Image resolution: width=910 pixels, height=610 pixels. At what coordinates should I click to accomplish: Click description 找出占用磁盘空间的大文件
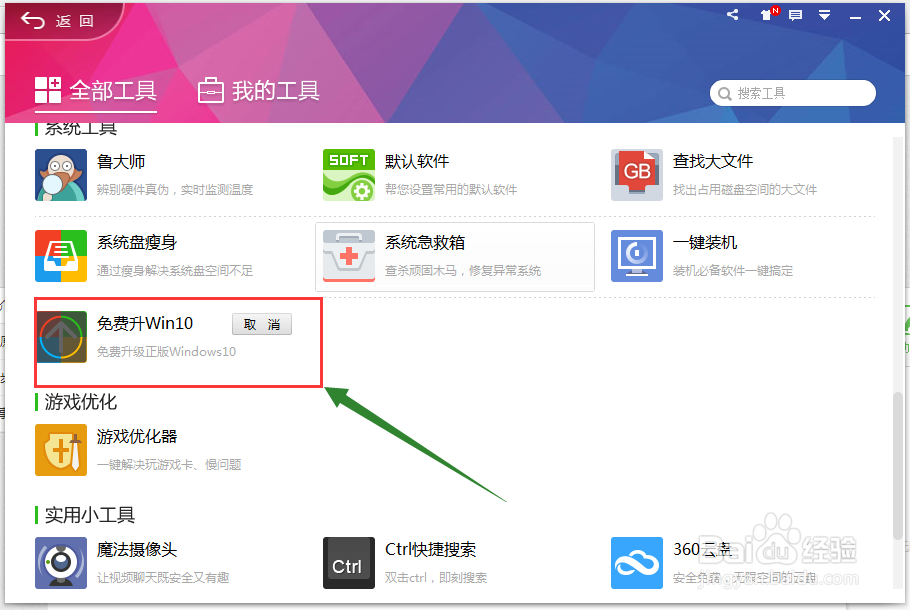[x=745, y=190]
